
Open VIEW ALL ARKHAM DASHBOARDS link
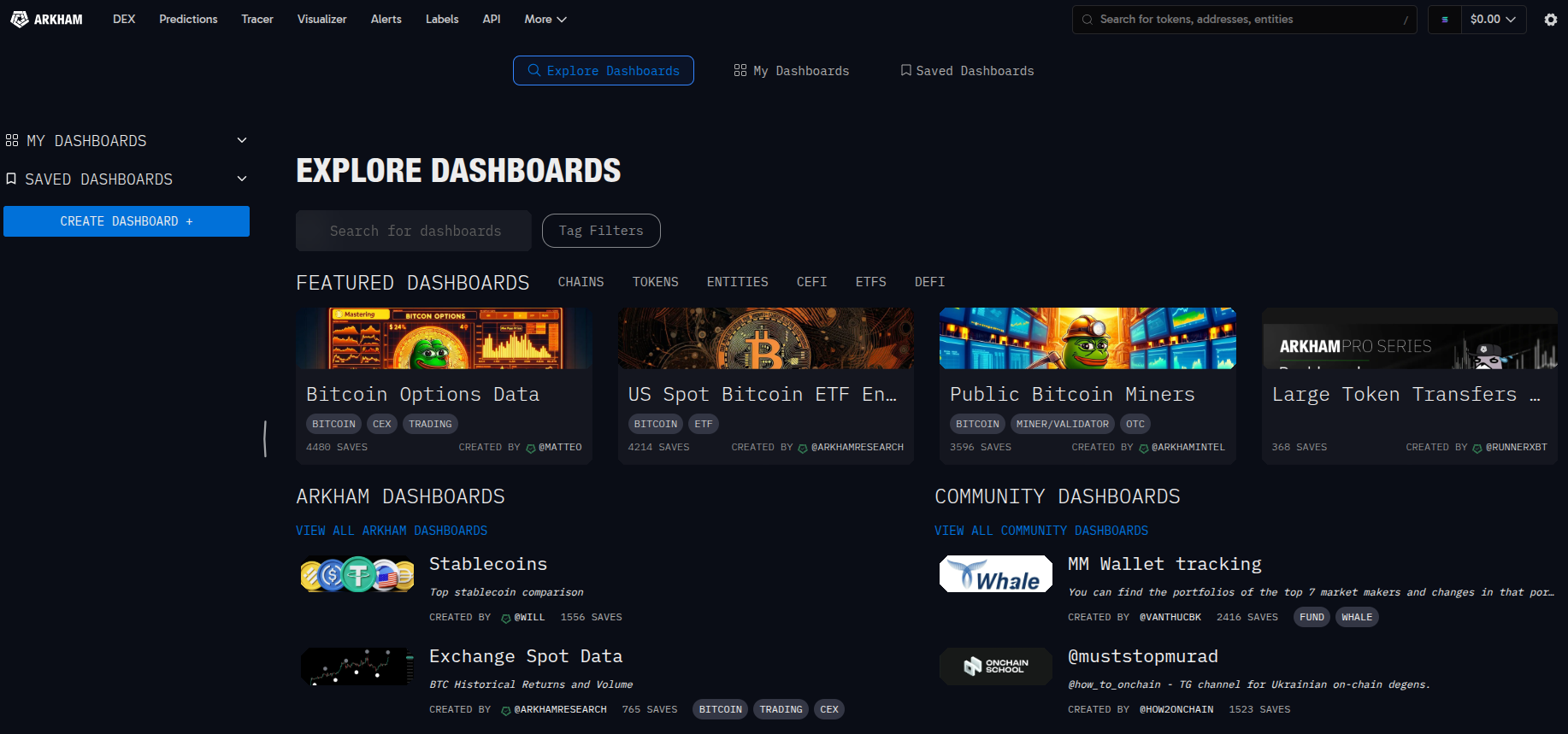(x=392, y=531)
